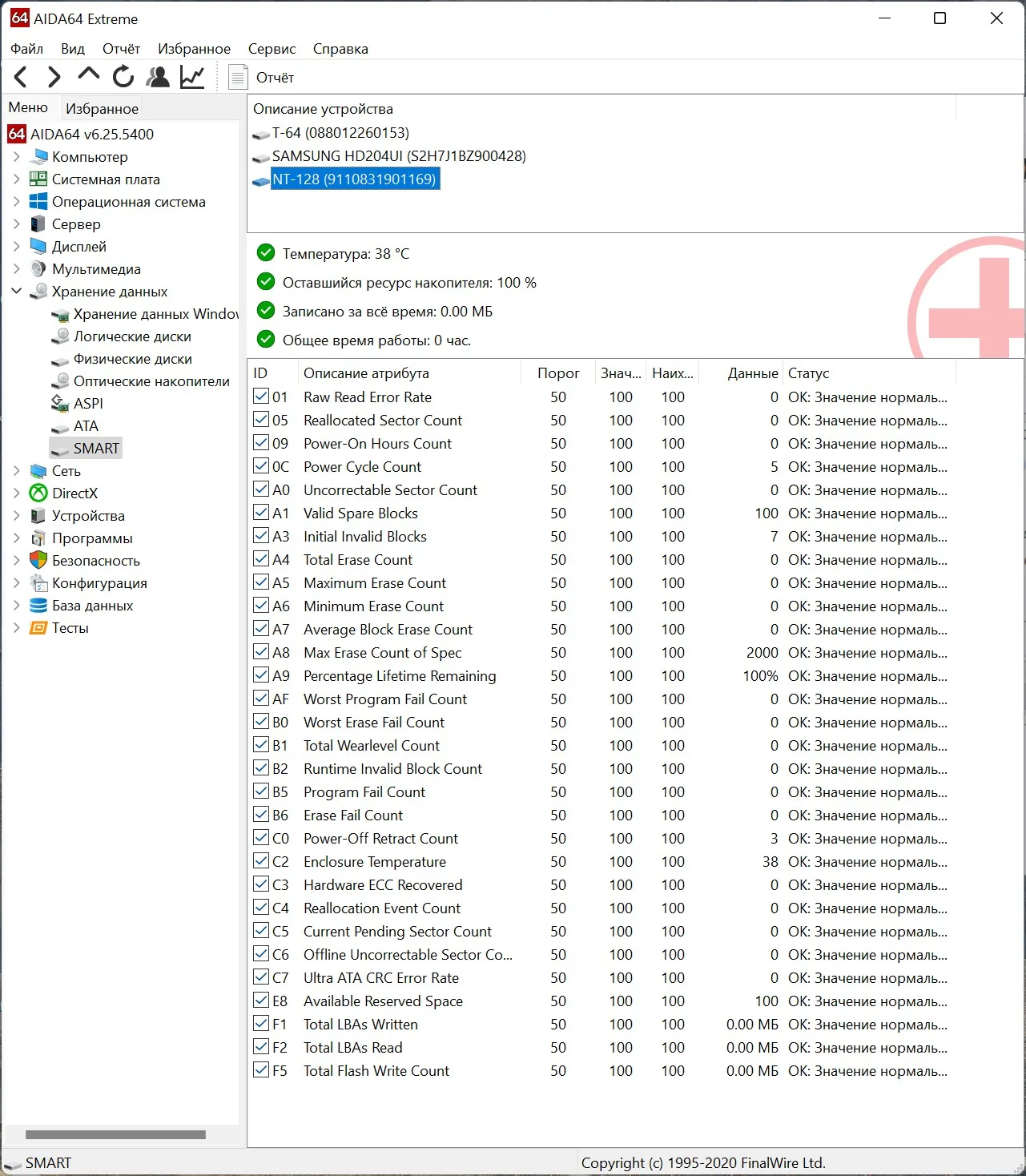Click the T-64 drive icon
Image resolution: width=1026 pixels, height=1176 pixels.
261,134
